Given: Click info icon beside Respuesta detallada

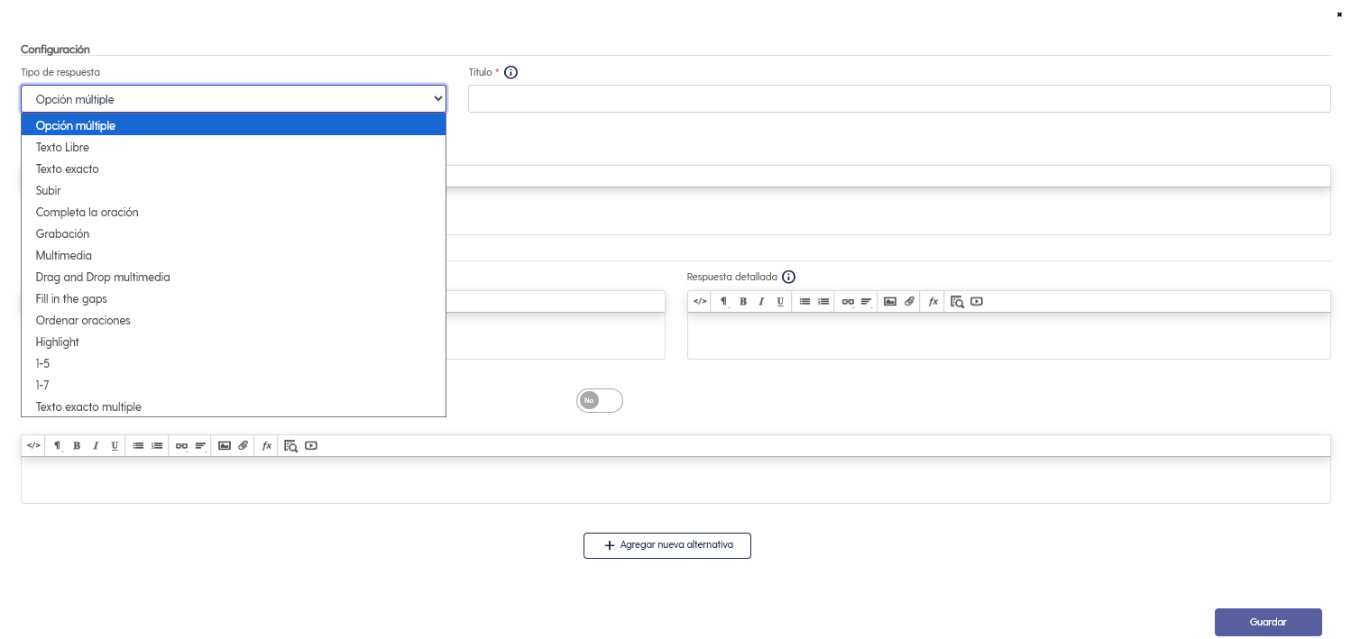Looking at the screenshot, I should [x=788, y=277].
